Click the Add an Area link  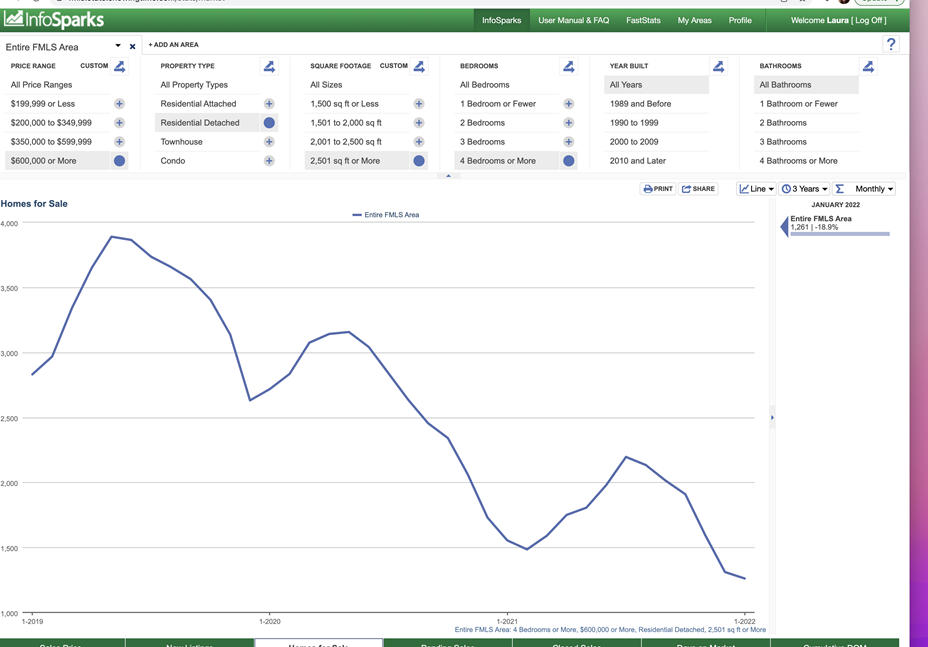174,45
